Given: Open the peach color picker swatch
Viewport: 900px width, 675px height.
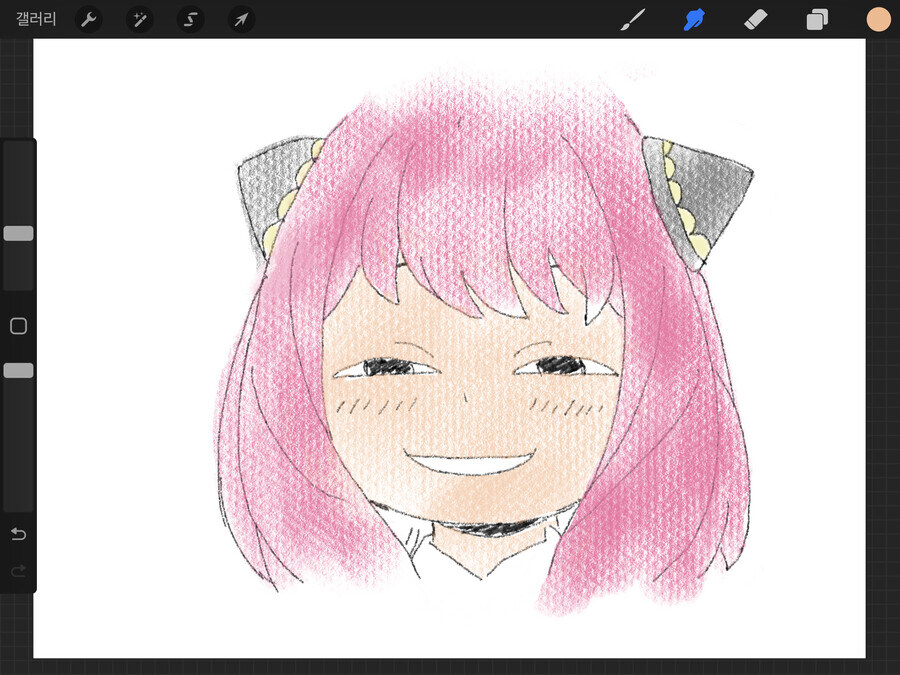Looking at the screenshot, I should (878, 20).
